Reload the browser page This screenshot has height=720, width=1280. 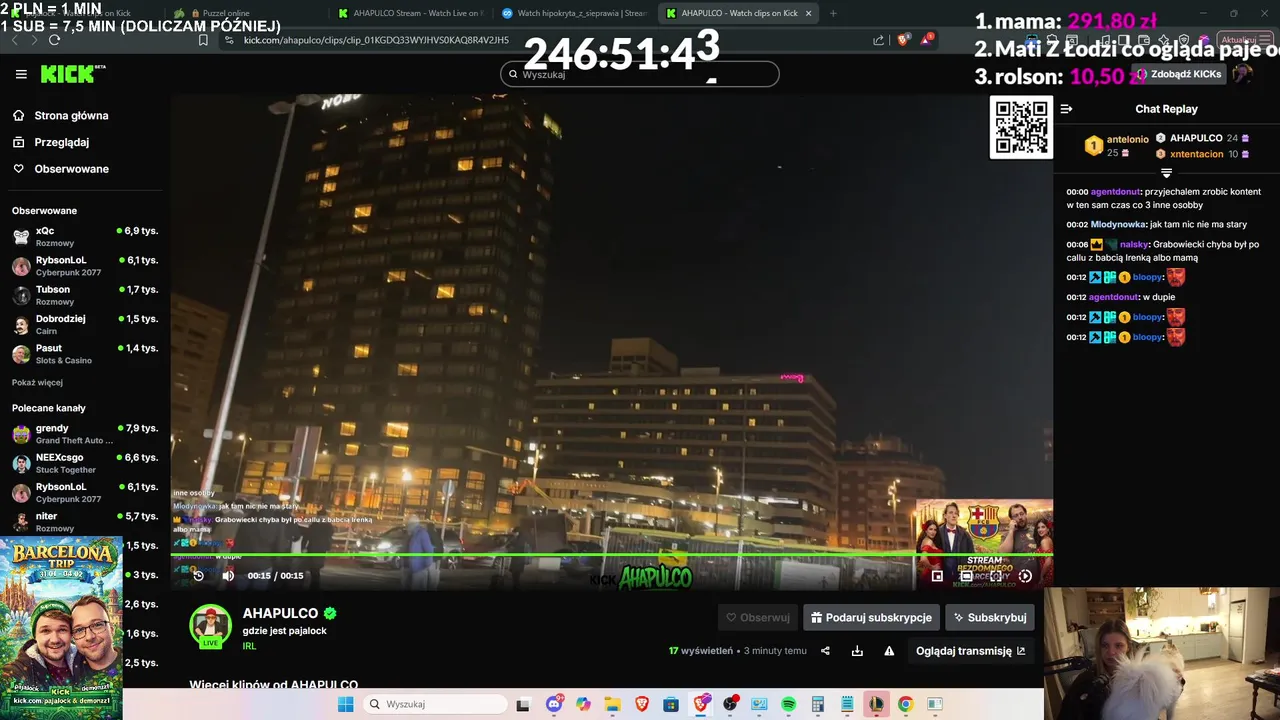(54, 40)
